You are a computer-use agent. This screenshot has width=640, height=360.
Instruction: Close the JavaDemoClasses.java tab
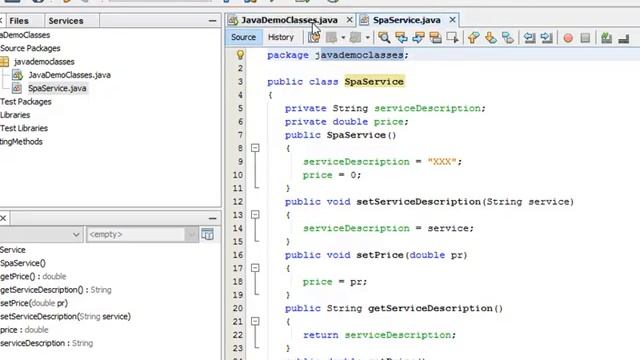click(349, 20)
